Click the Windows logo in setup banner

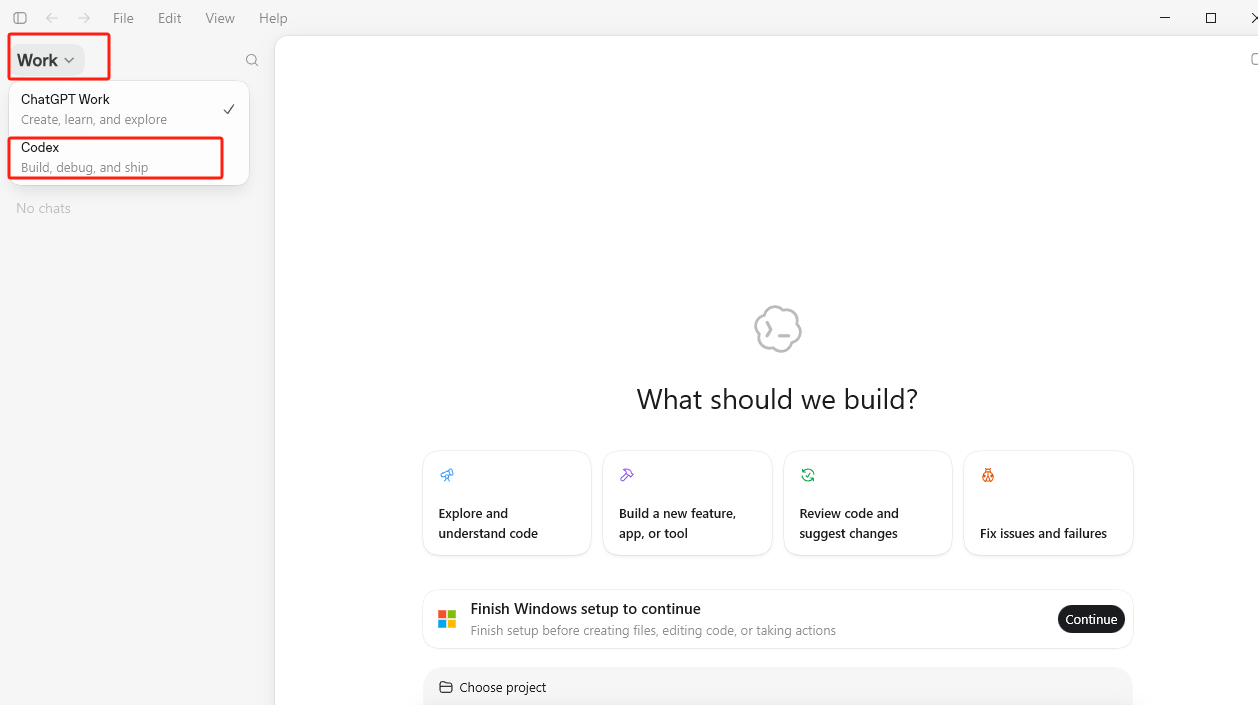[x=447, y=619]
